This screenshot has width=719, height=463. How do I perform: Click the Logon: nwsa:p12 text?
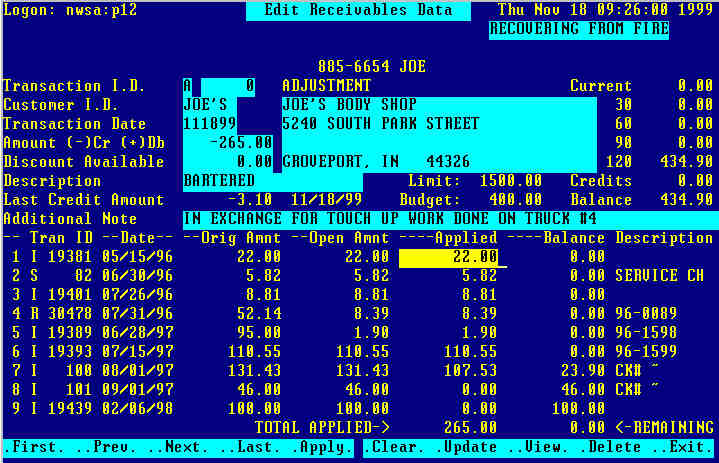pyautogui.click(x=71, y=10)
